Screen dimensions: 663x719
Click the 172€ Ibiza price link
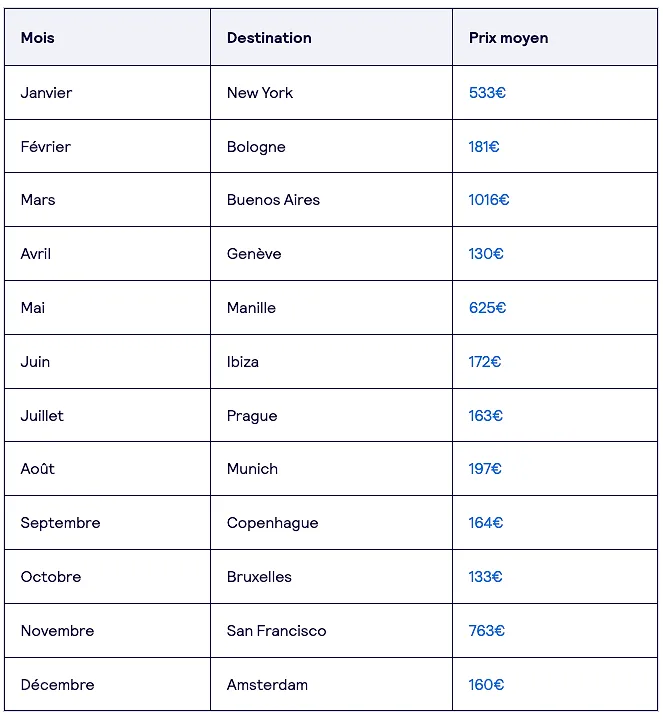click(x=485, y=362)
